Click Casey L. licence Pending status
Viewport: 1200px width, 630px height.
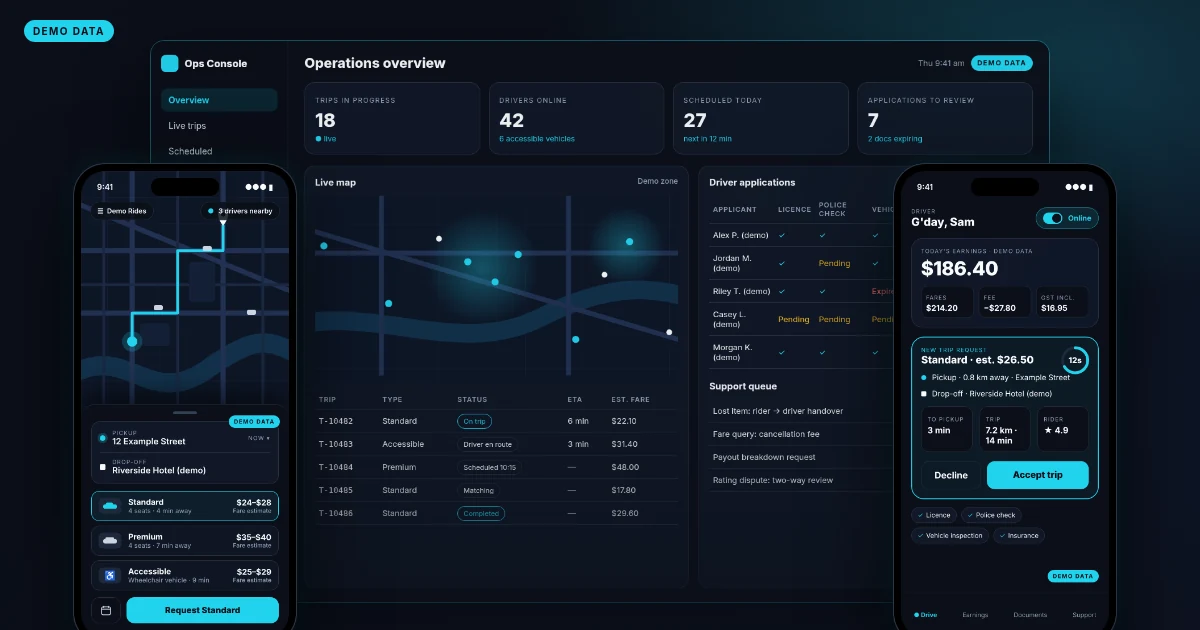click(x=794, y=319)
